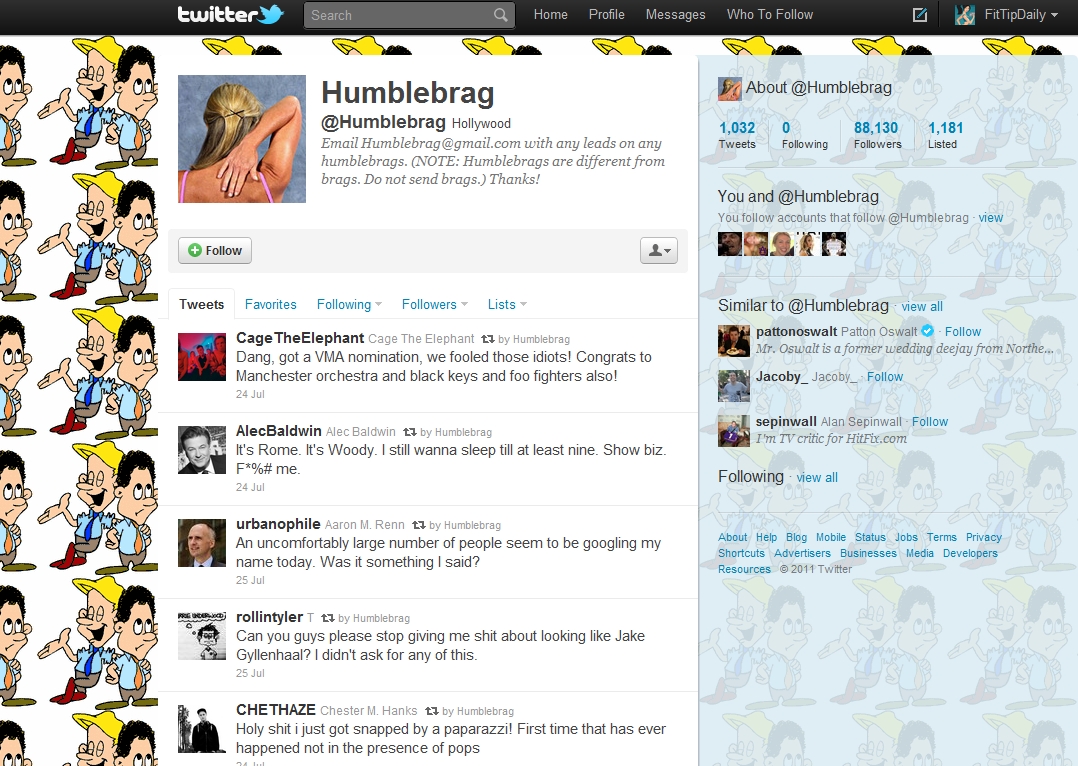Click view all next to Similar to @Humblebrag
1078x766 pixels.
pos(922,307)
